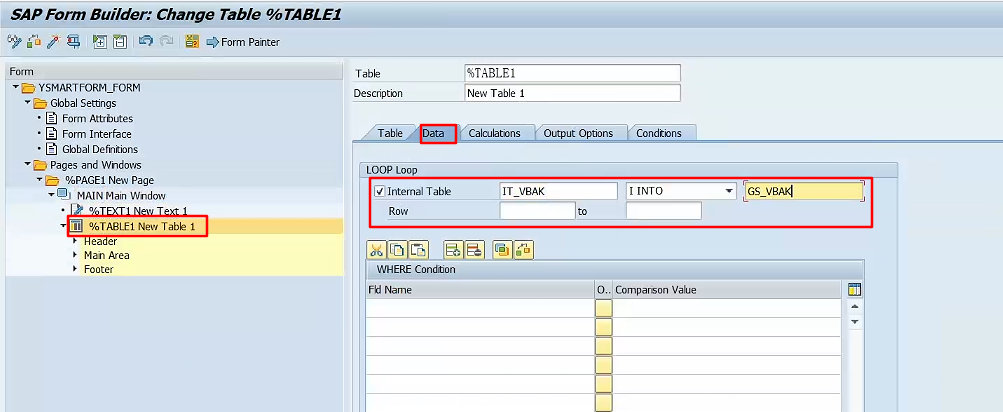Image resolution: width=1003 pixels, height=412 pixels.
Task: Collapse the MAIN Main Window node
Action: tap(51, 194)
